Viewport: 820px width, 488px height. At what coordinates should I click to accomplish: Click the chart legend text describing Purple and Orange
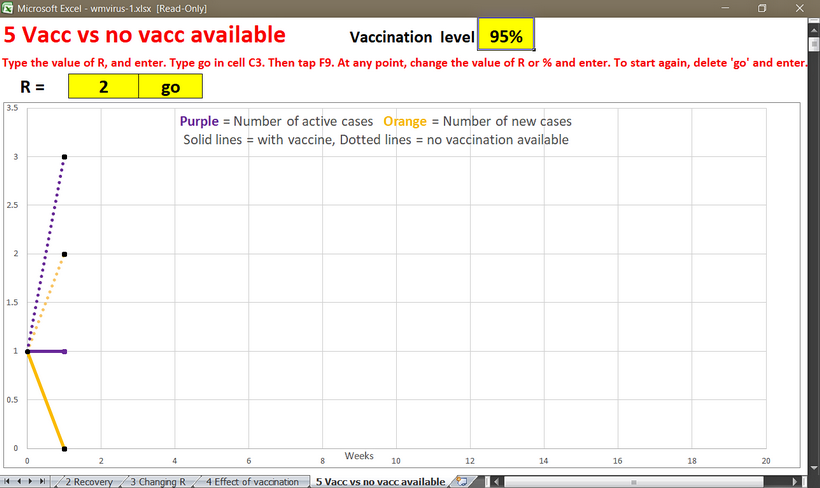coord(375,121)
